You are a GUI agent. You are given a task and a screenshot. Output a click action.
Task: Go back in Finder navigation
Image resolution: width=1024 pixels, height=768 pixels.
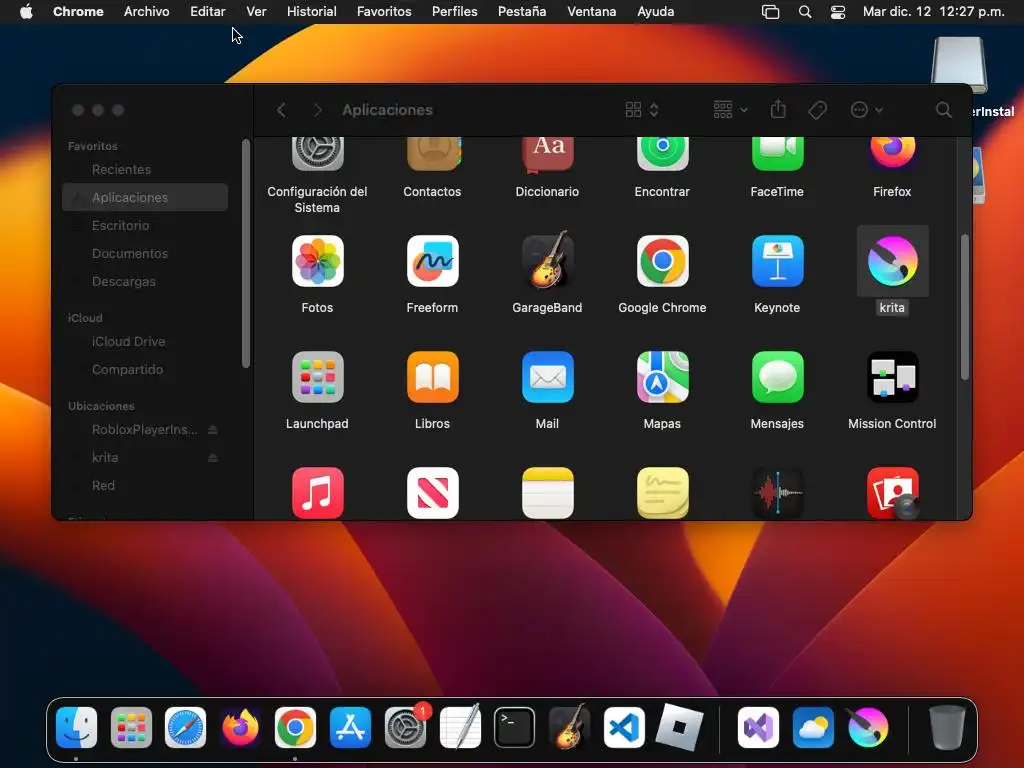pos(281,110)
